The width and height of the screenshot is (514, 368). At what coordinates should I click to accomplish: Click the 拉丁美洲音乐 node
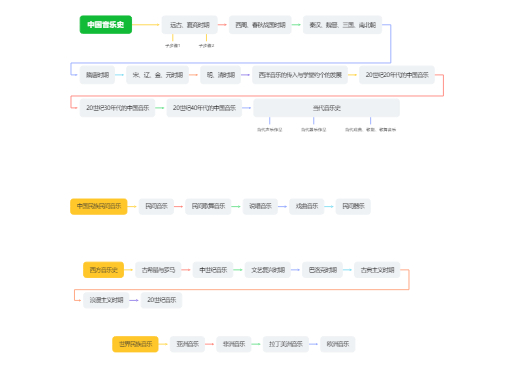pos(286,344)
